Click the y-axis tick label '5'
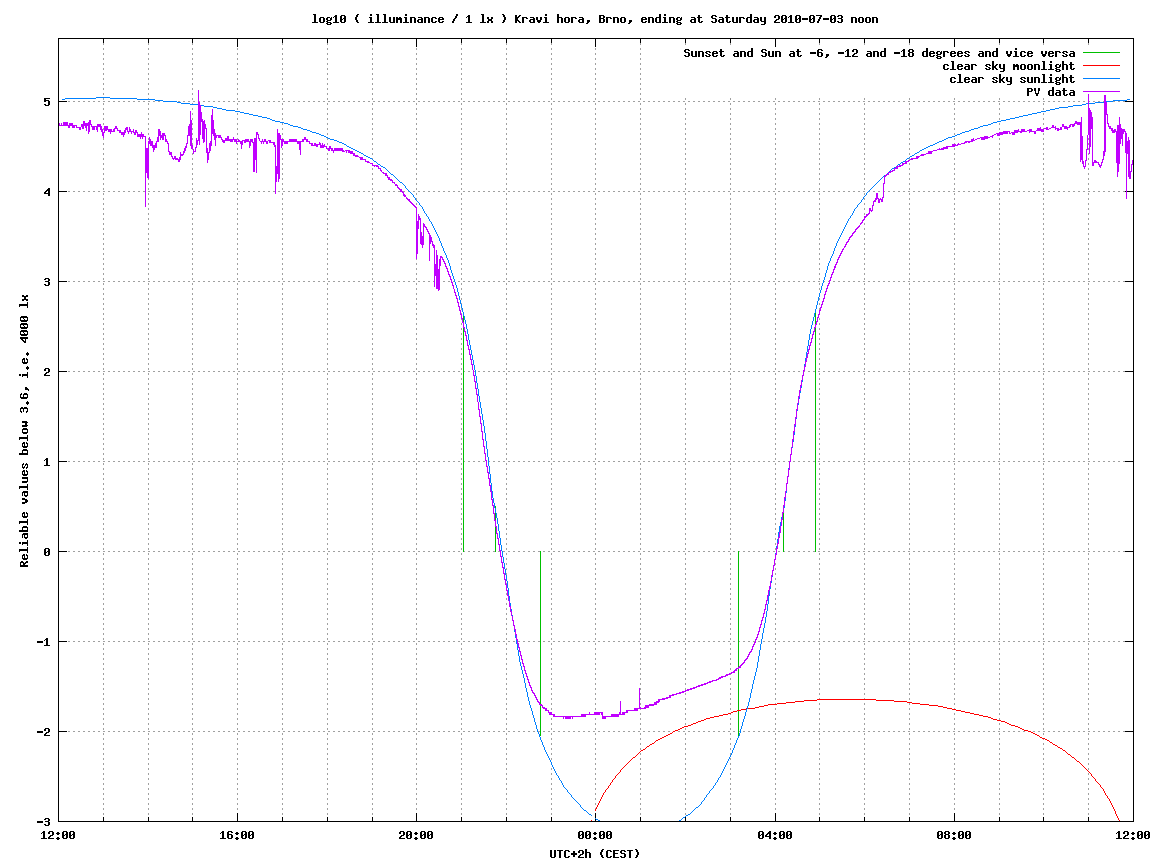The width and height of the screenshot is (1151, 863). pyautogui.click(x=47, y=102)
